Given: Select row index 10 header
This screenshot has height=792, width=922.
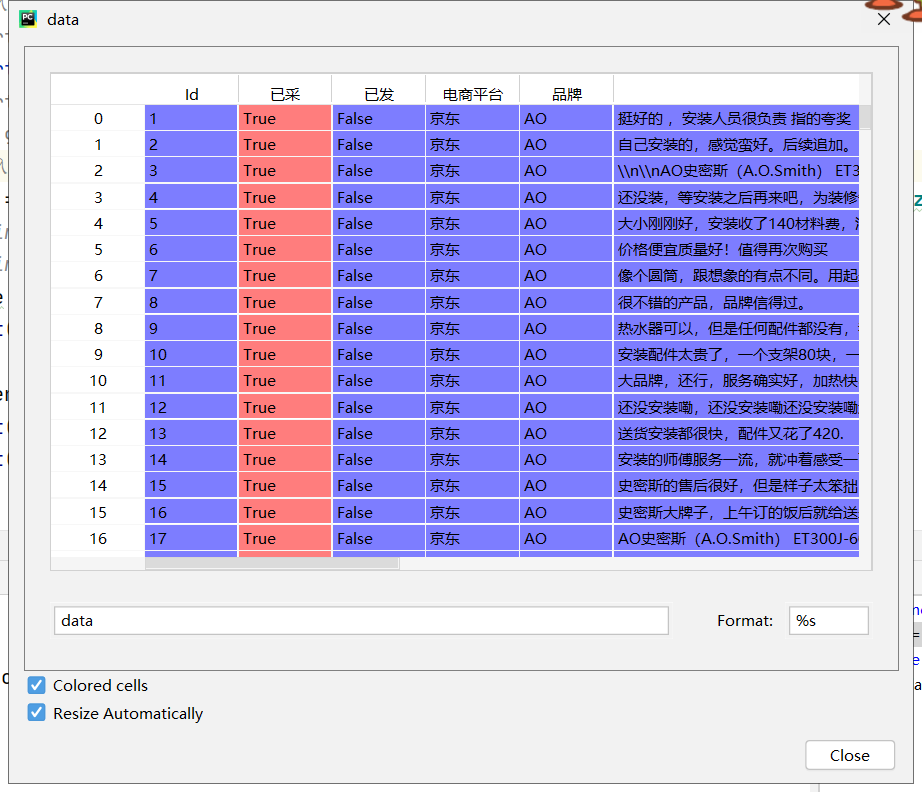Looking at the screenshot, I should point(98,380).
